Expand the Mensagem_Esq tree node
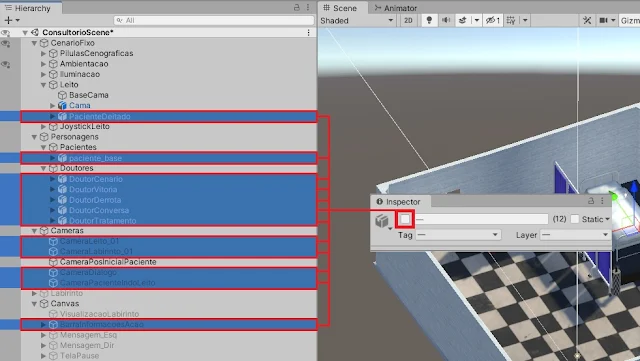This screenshot has height=361, width=640. (43, 335)
